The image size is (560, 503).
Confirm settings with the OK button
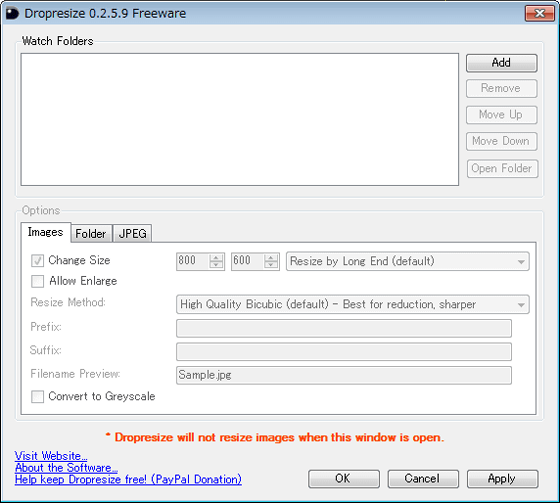coord(344,479)
